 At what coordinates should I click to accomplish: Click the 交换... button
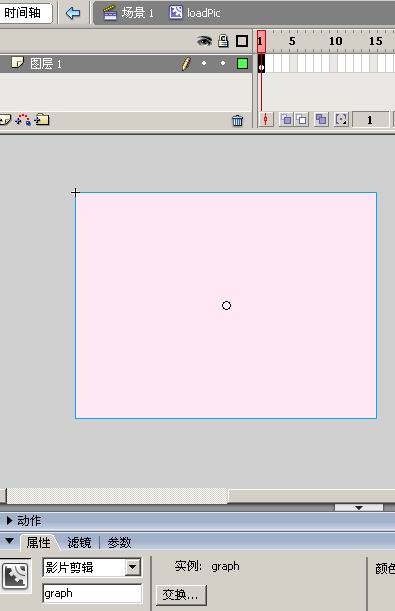point(181,595)
